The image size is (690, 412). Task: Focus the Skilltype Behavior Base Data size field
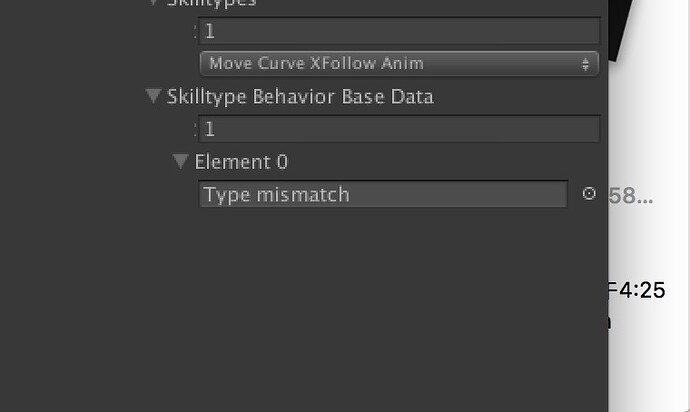[x=399, y=129]
